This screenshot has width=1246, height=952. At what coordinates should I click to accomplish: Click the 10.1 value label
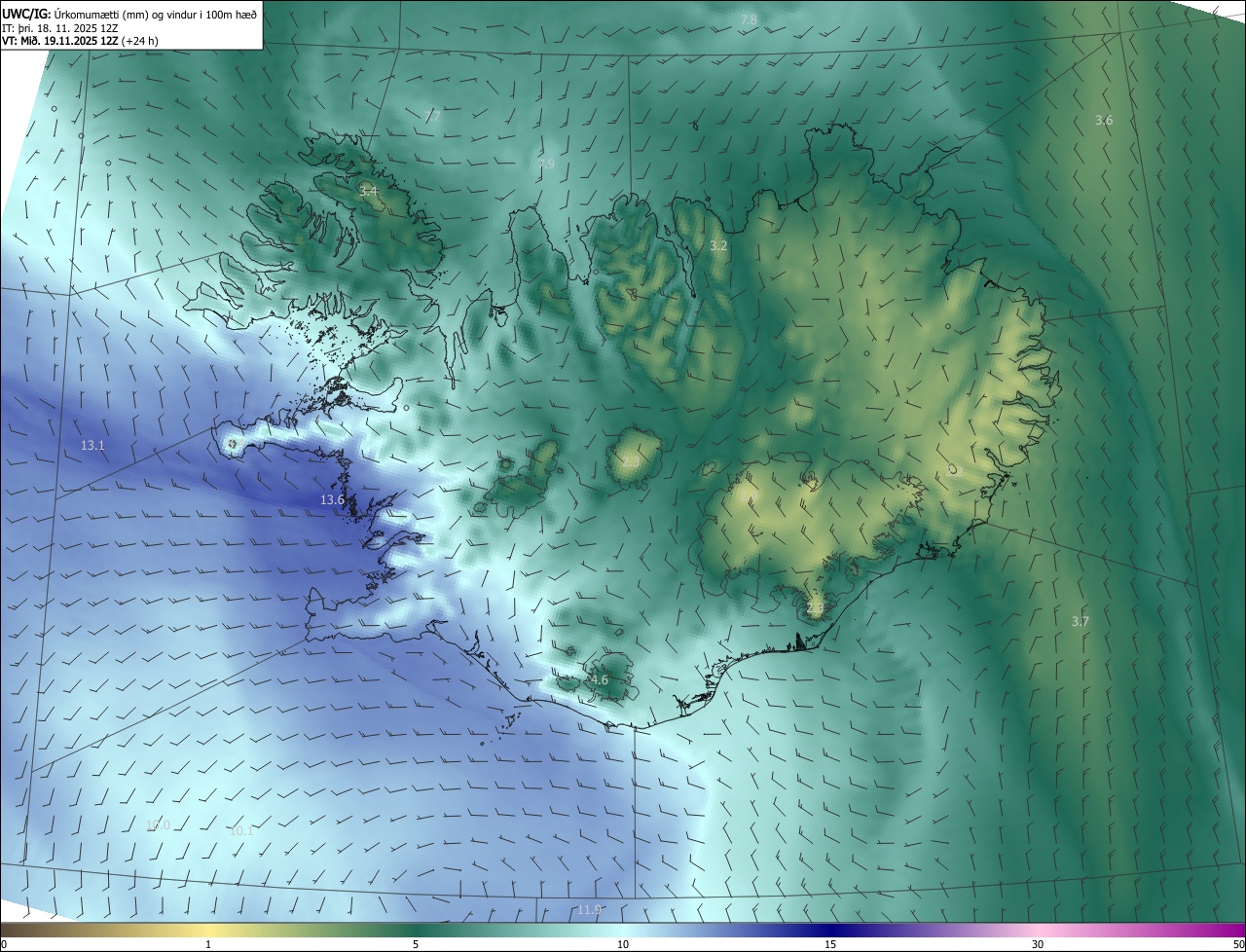pos(241,830)
